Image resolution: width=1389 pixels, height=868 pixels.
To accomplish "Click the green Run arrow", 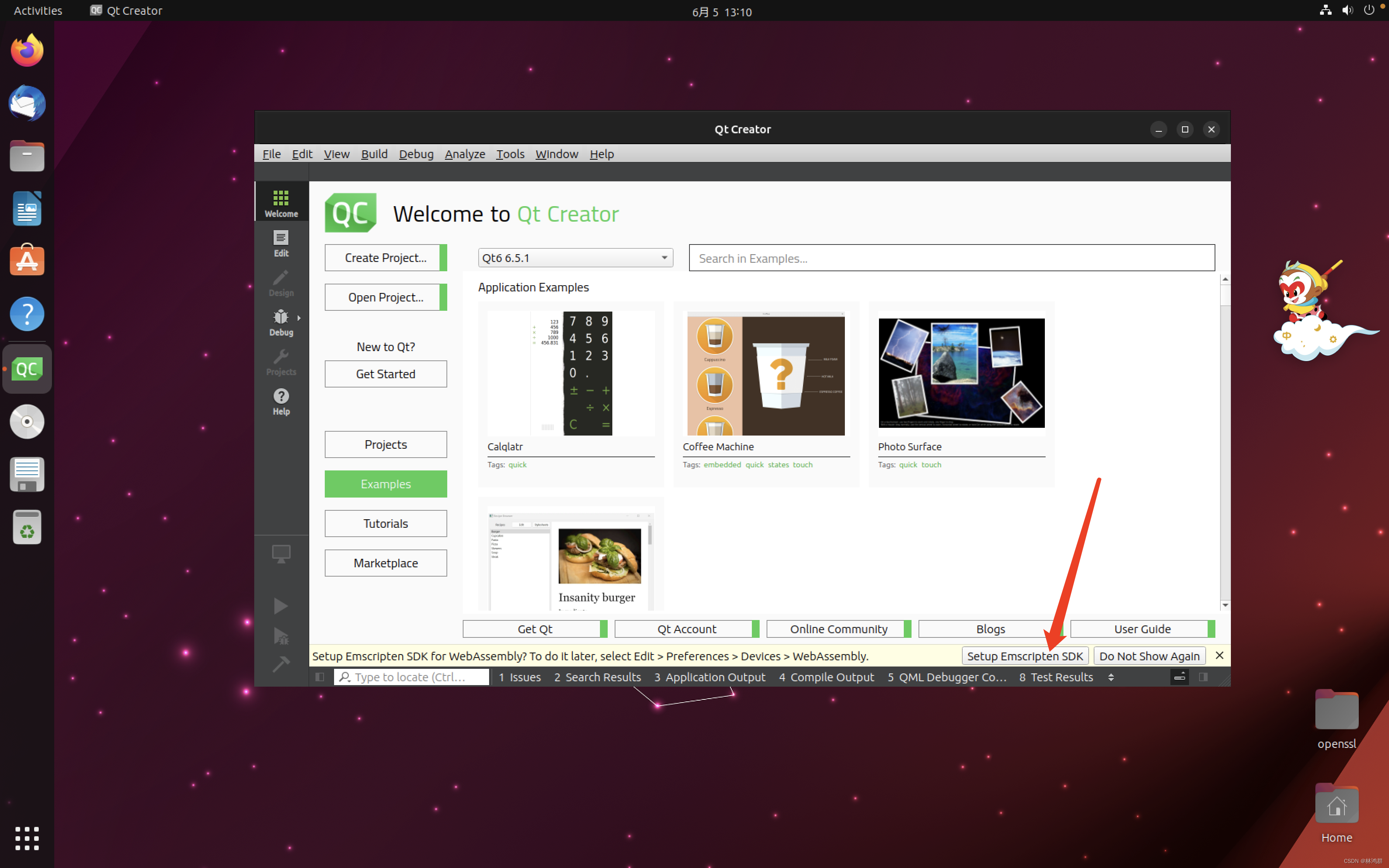I will 281,606.
